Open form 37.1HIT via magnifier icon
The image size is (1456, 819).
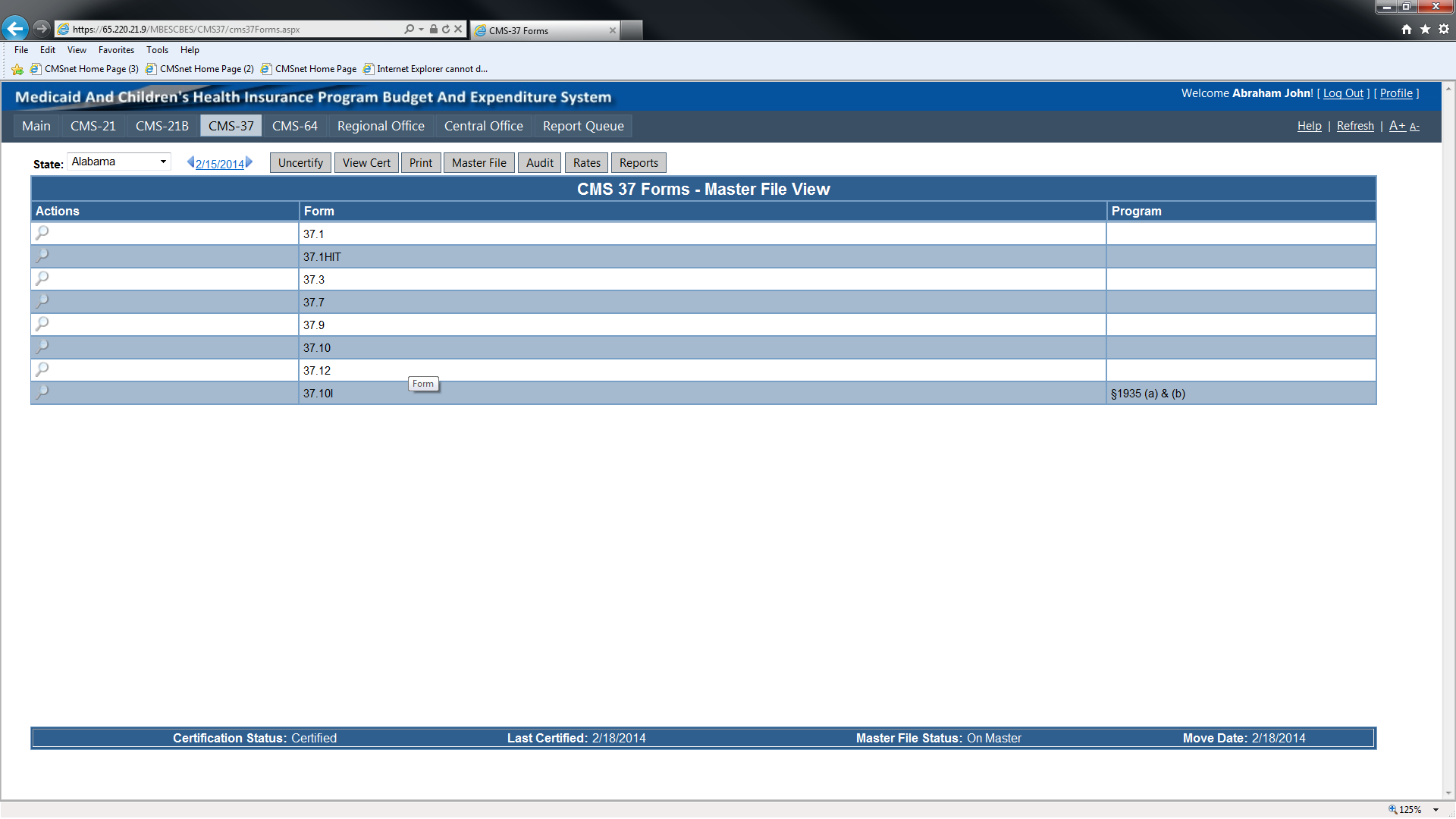(x=42, y=256)
